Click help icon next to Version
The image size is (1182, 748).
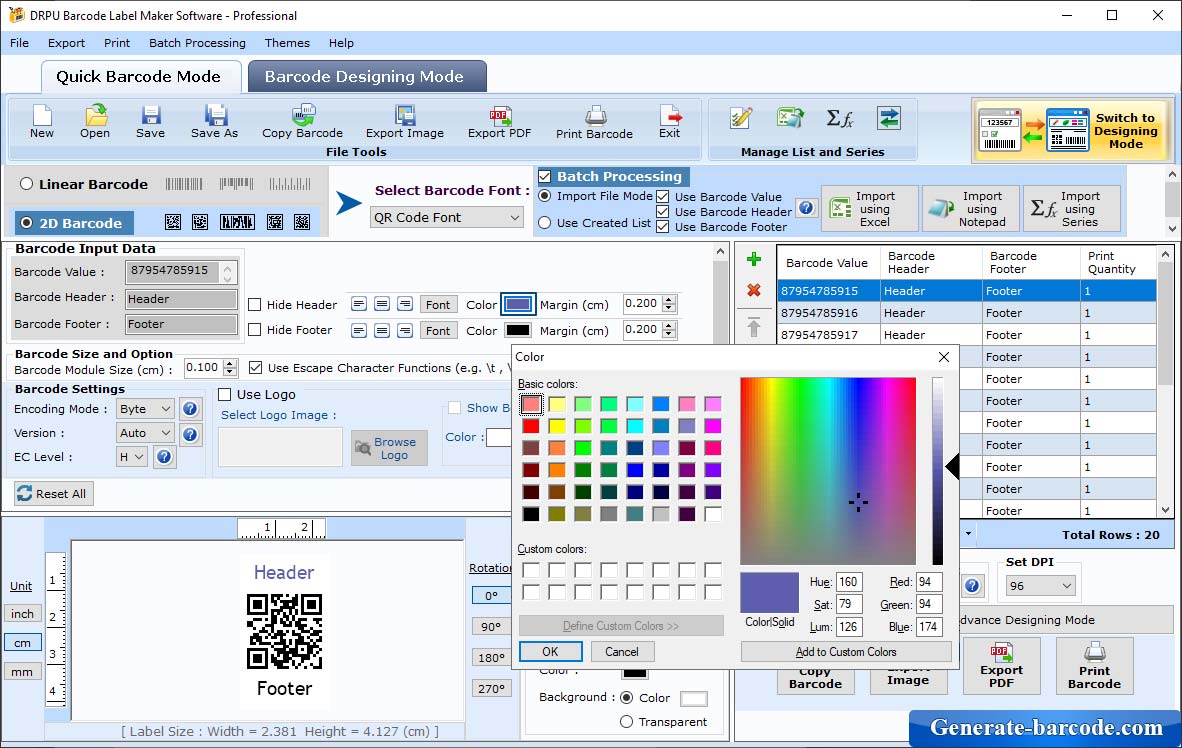pyautogui.click(x=191, y=434)
